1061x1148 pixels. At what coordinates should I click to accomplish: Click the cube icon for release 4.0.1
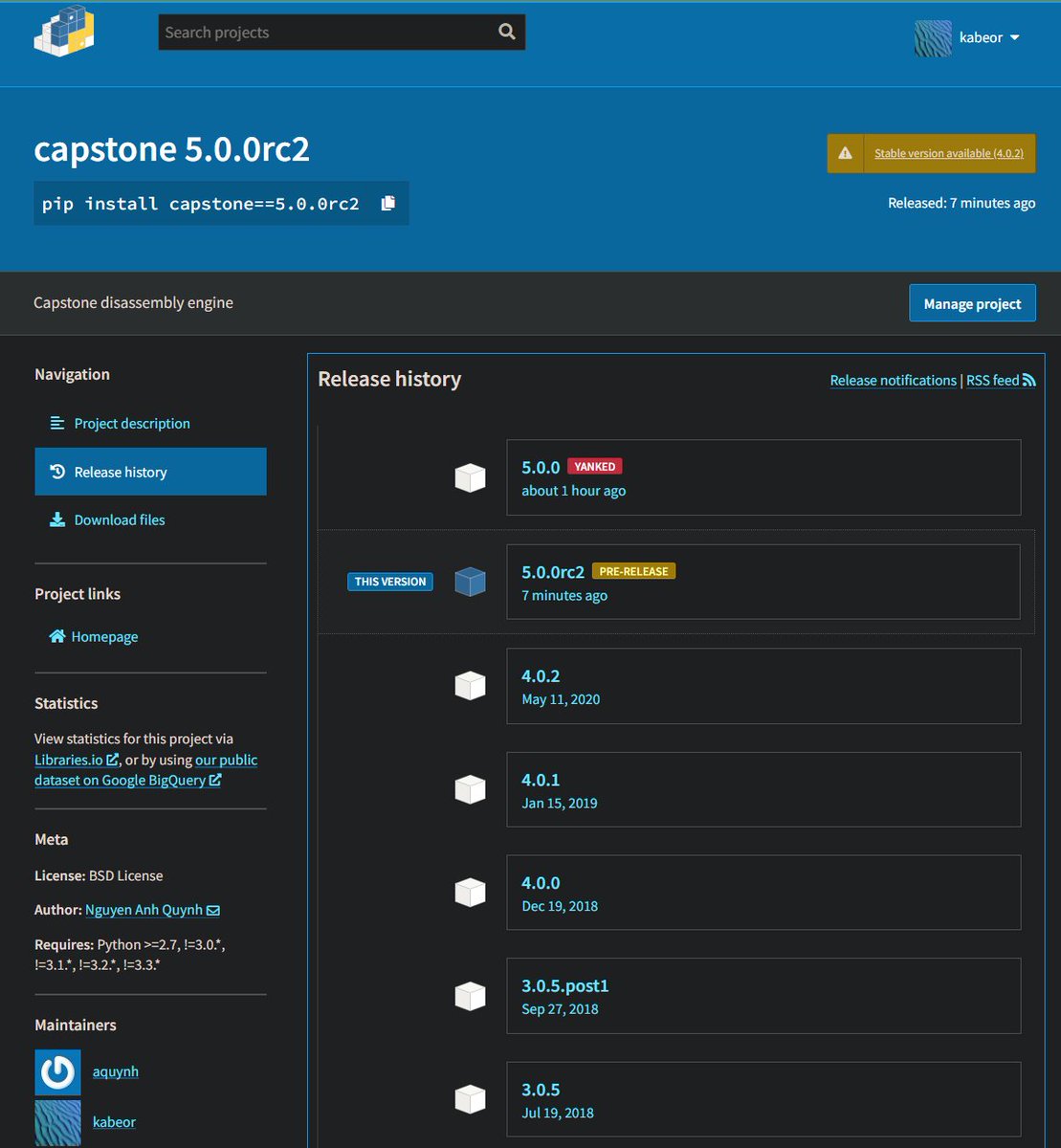pos(470,789)
